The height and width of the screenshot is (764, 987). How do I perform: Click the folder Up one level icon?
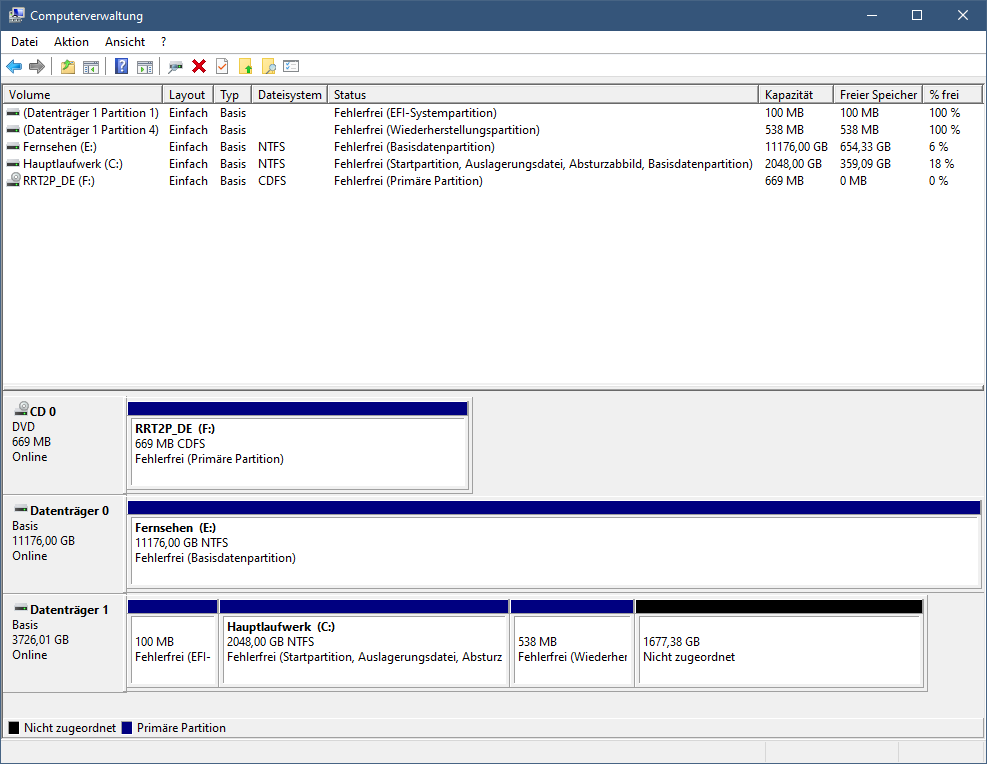pyautogui.click(x=68, y=66)
